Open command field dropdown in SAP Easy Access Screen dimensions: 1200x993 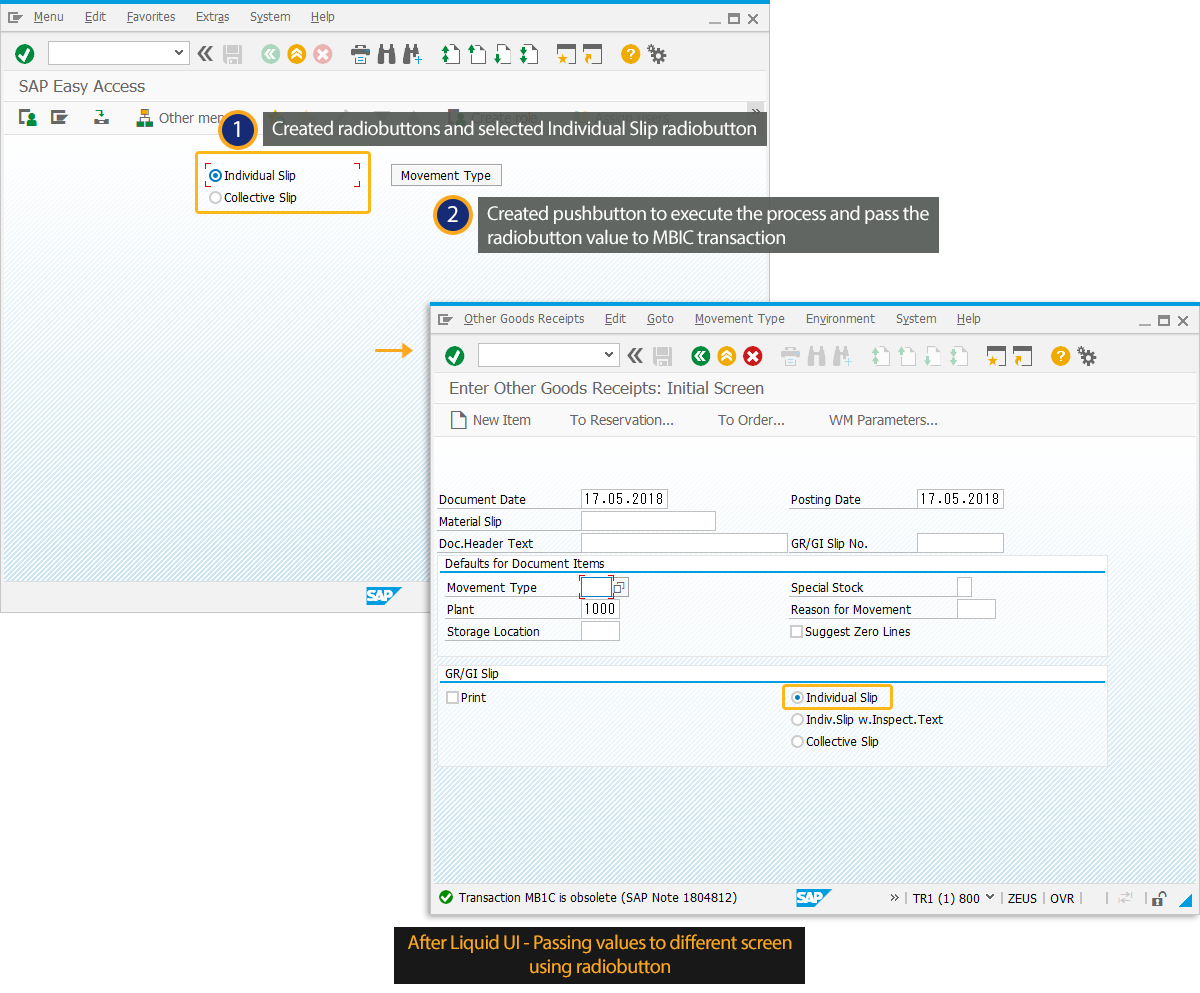pos(179,53)
